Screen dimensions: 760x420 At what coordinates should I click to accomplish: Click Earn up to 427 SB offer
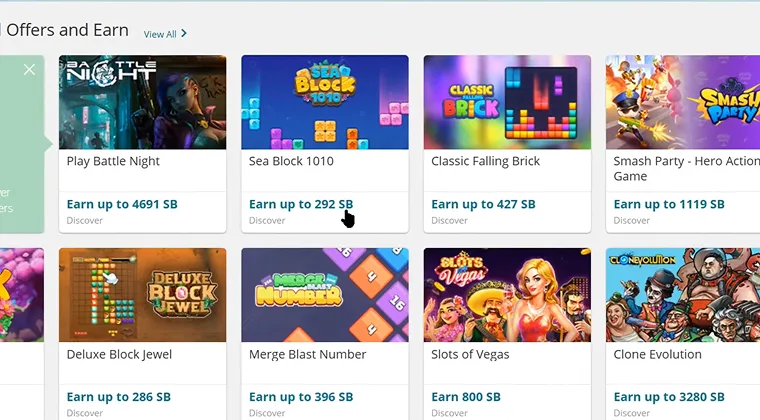(x=483, y=204)
